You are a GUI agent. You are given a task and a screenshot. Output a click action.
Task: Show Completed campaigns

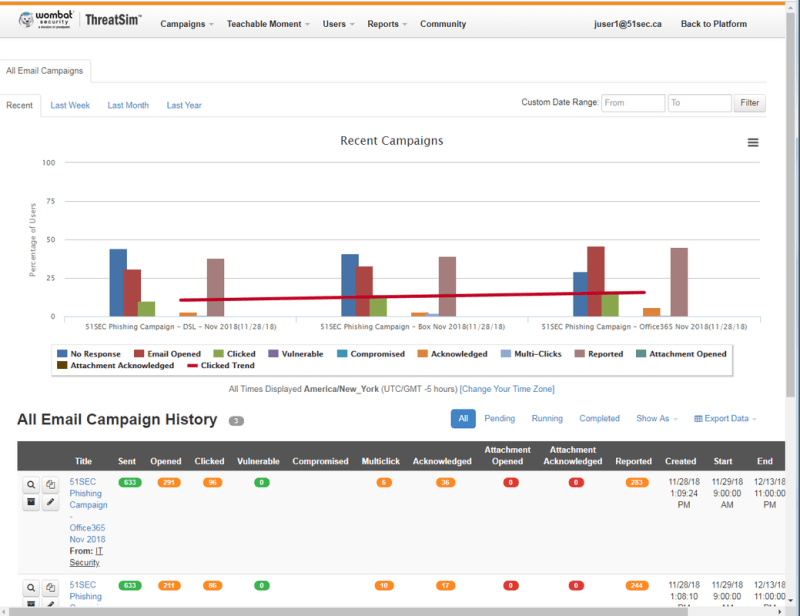[599, 418]
